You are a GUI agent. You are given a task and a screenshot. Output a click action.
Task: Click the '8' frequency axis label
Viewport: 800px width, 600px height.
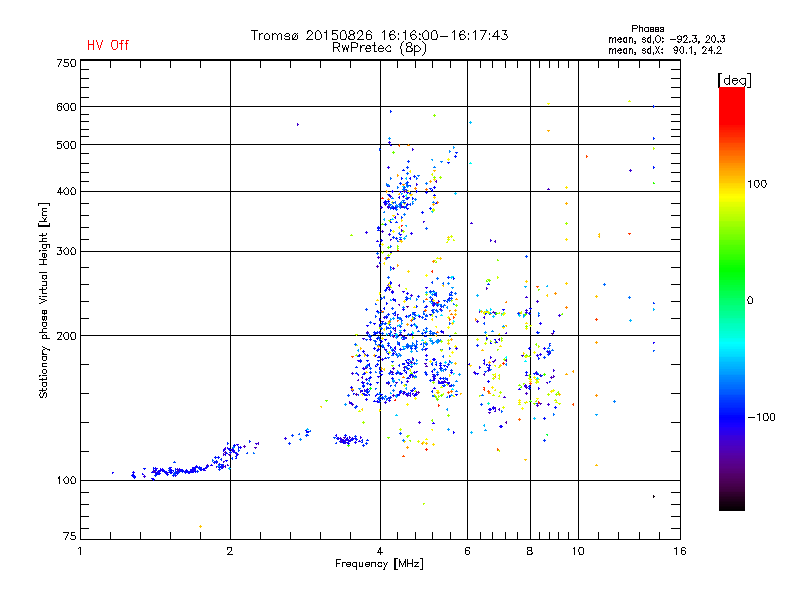530,551
